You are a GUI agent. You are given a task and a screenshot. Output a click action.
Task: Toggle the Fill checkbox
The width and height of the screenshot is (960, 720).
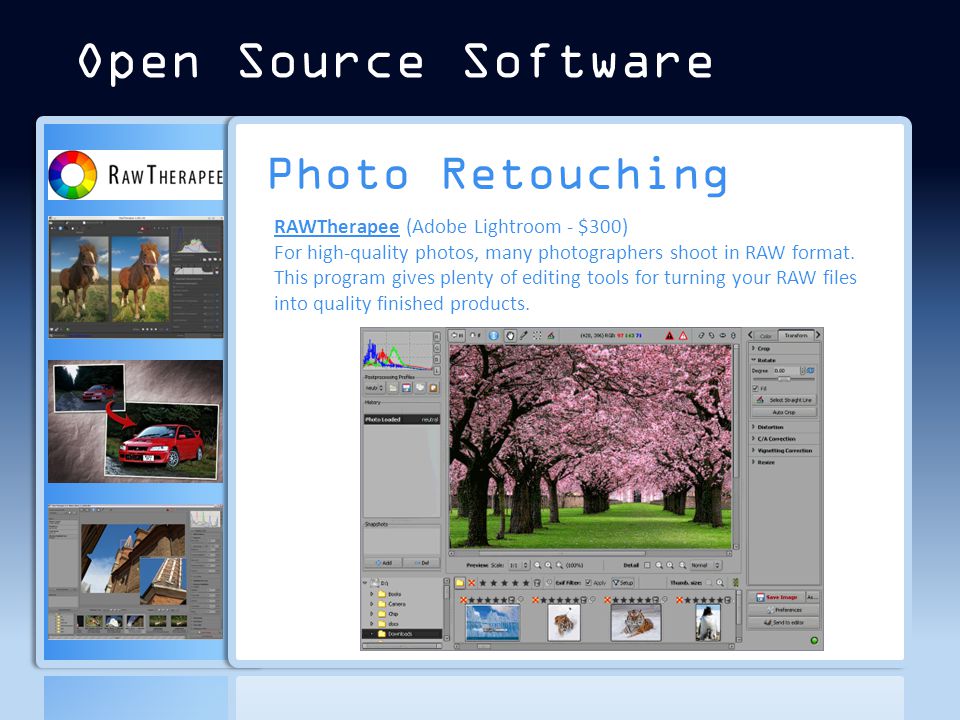(756, 388)
